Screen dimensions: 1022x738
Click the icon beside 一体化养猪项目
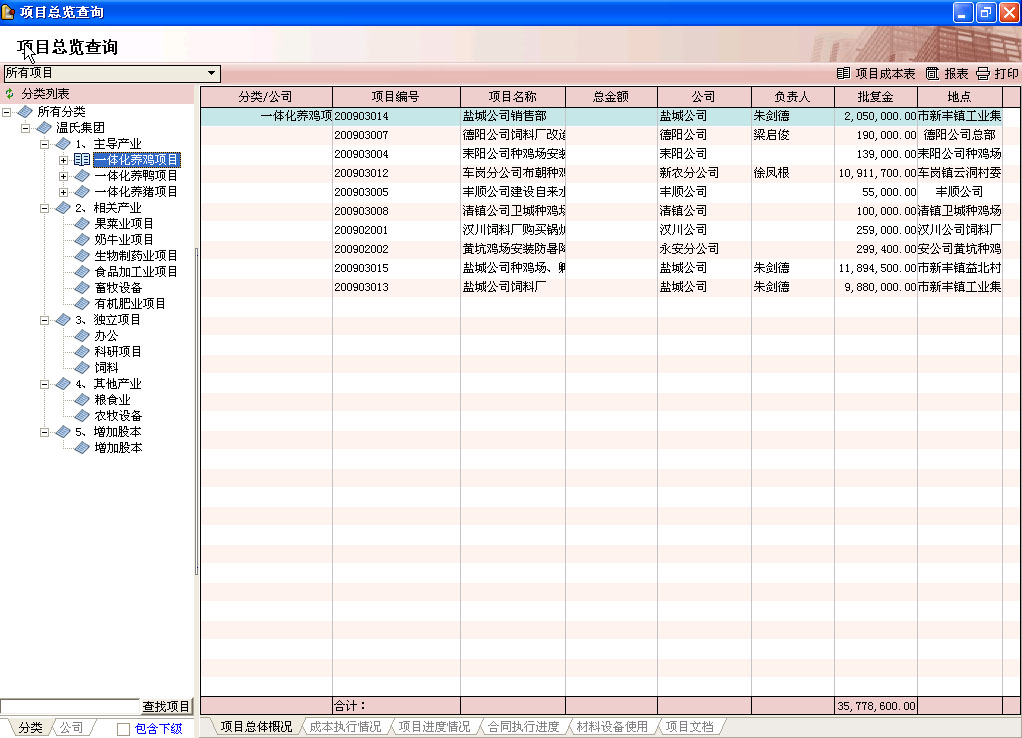[x=81, y=192]
